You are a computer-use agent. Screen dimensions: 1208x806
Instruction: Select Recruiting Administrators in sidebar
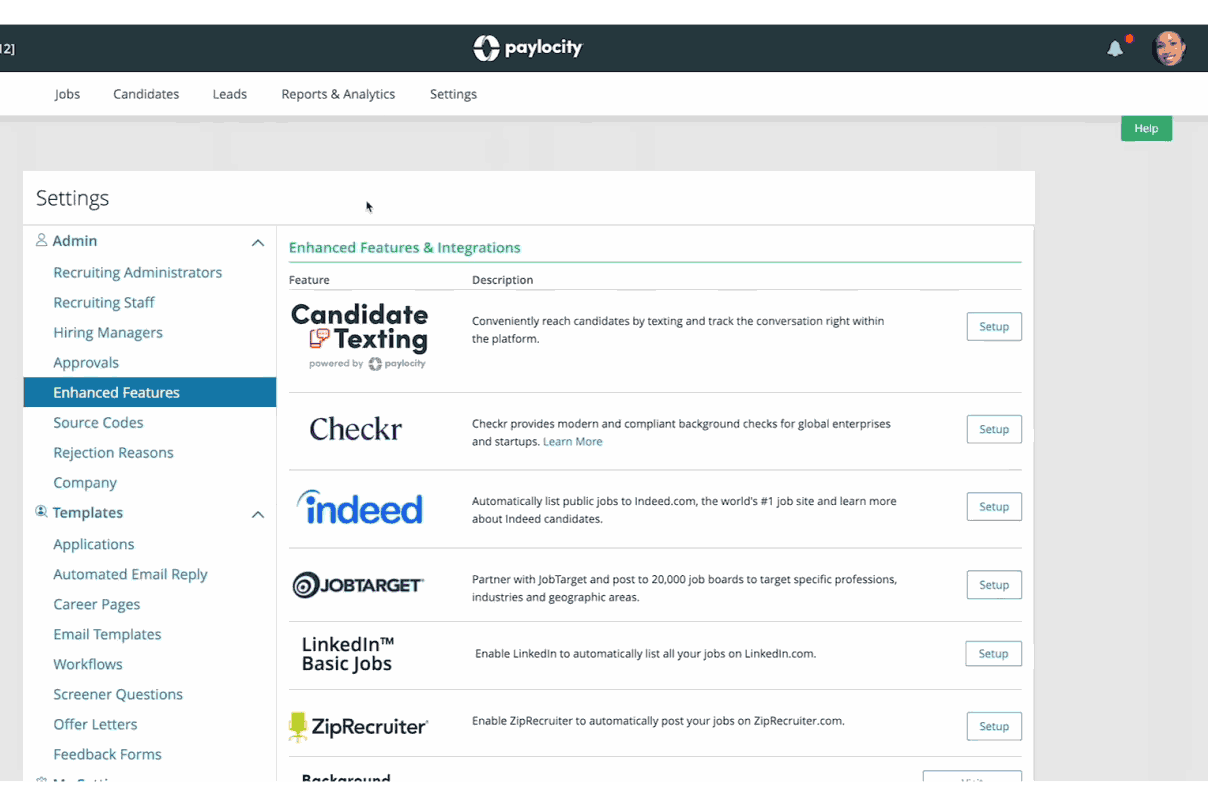click(x=138, y=272)
